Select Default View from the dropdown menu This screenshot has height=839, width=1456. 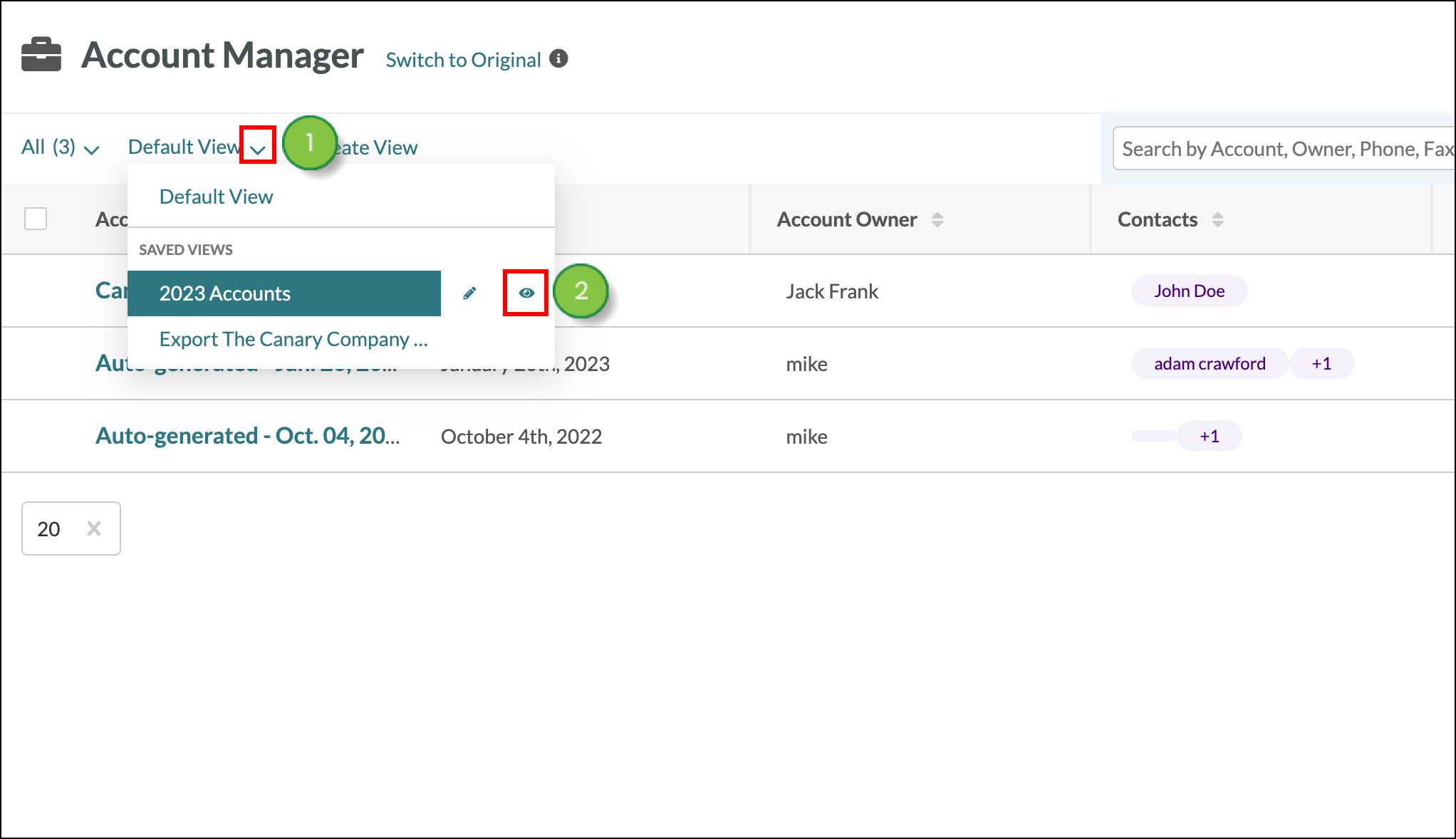click(216, 197)
